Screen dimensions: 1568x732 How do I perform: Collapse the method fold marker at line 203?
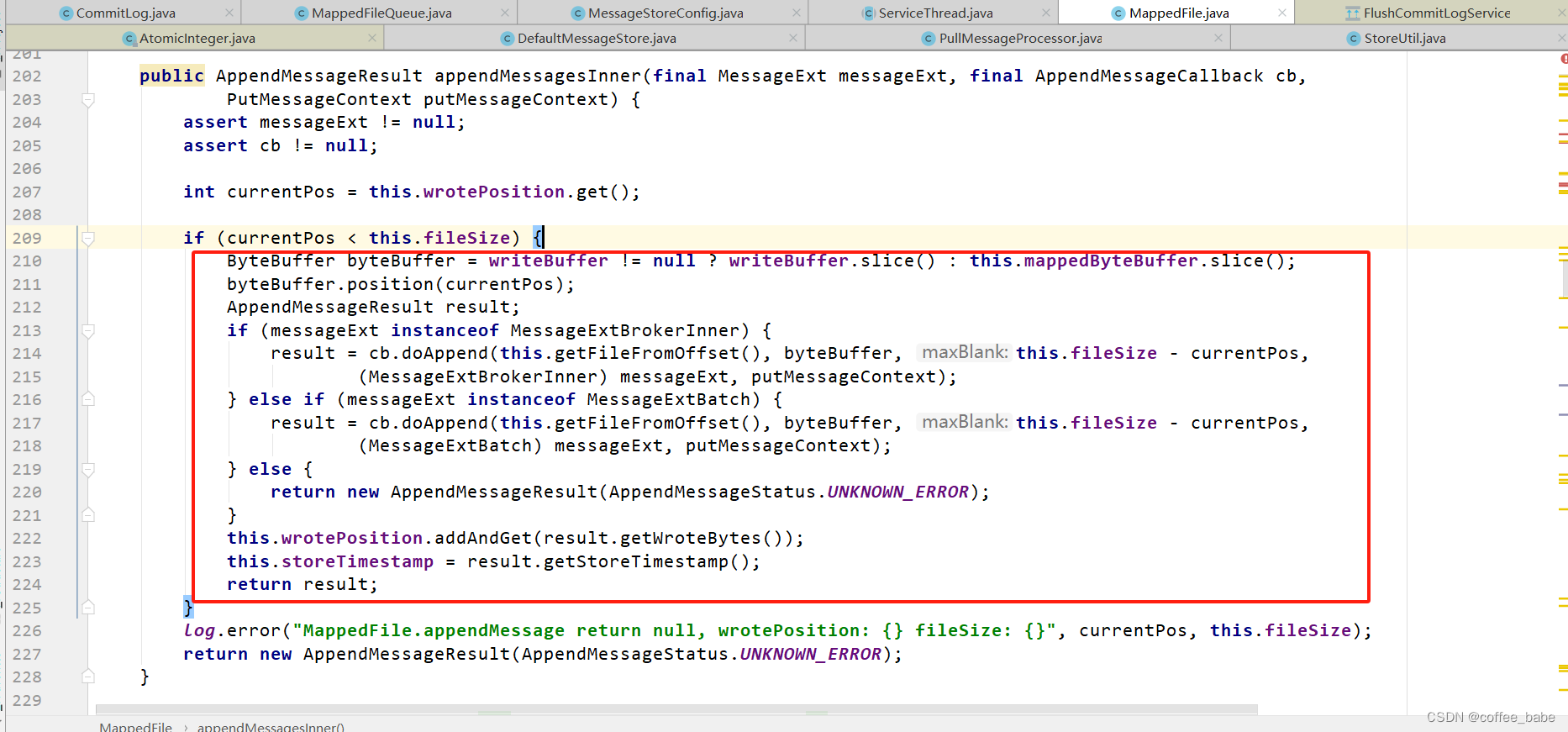pos(88,100)
